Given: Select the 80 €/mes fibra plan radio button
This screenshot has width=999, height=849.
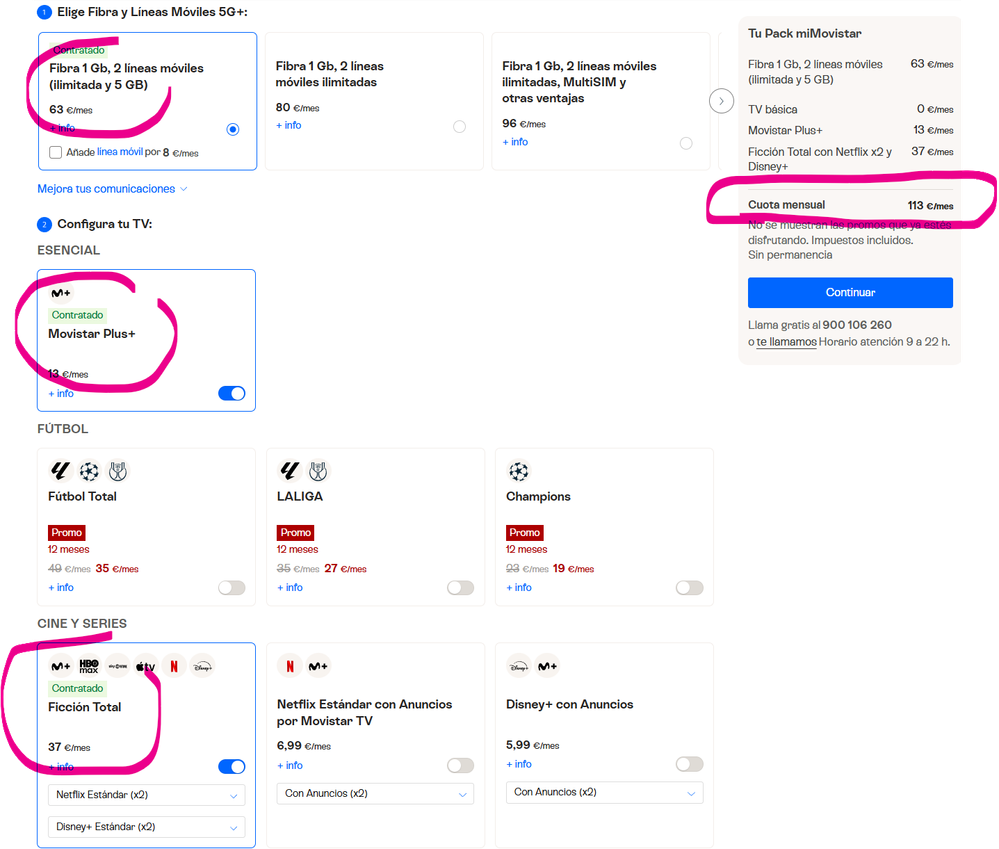Looking at the screenshot, I should coord(459,127).
